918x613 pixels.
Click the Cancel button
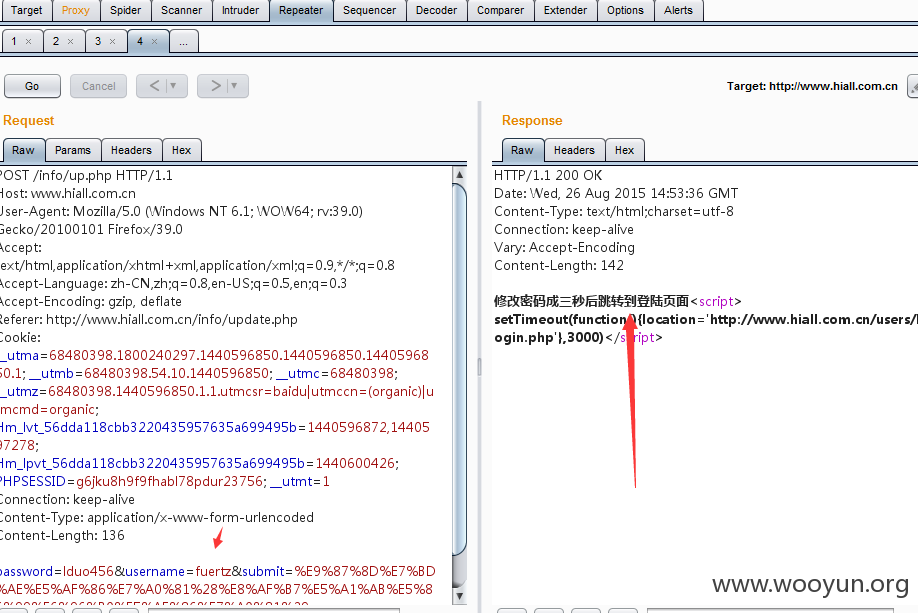98,86
